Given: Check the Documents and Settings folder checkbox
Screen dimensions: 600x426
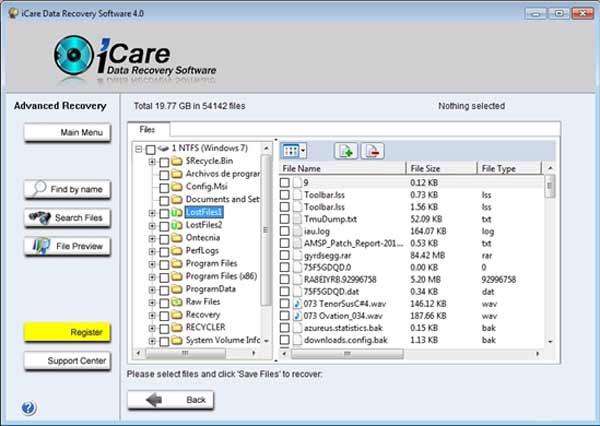Looking at the screenshot, I should click(x=164, y=201).
